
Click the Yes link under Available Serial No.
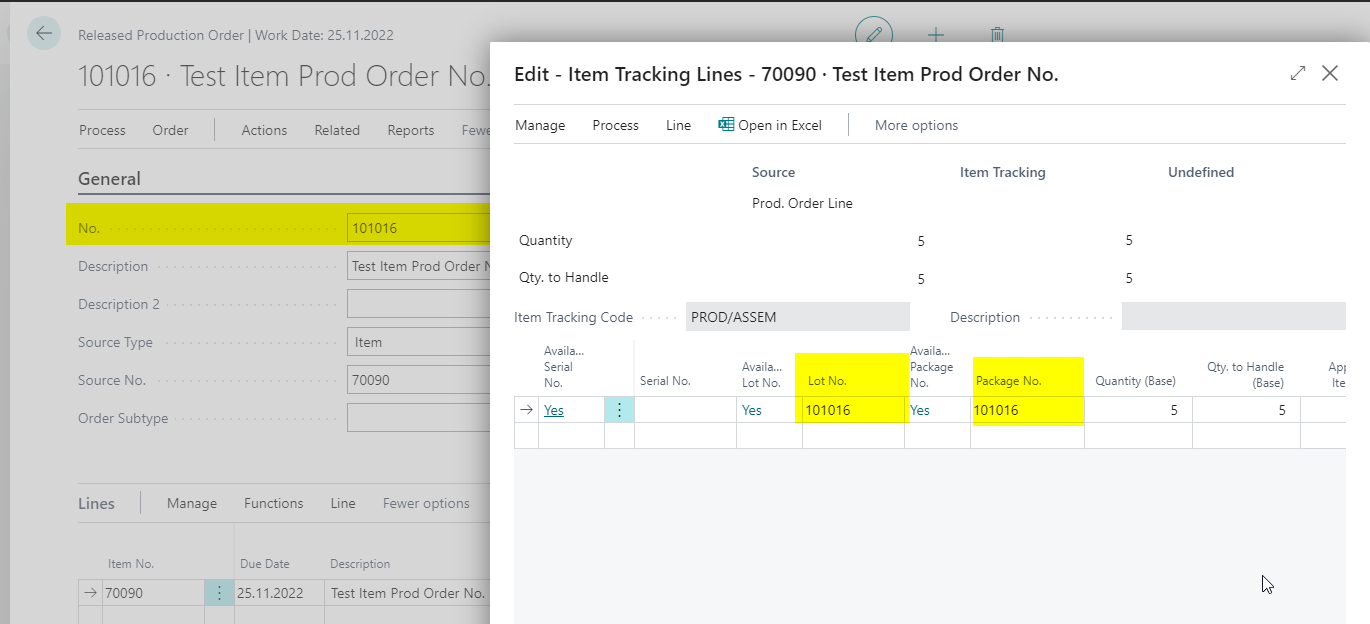click(554, 410)
